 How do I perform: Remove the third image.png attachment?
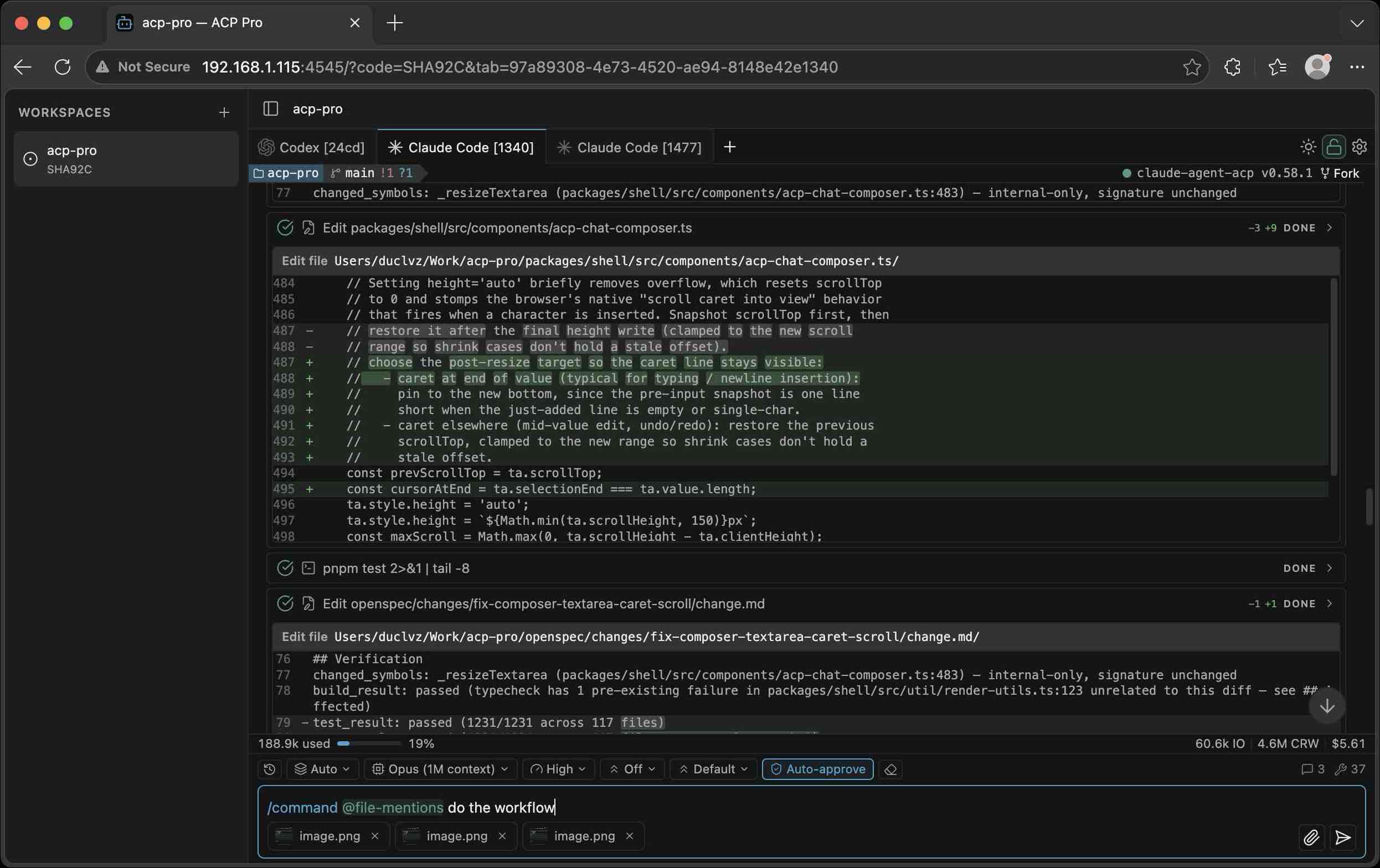[x=629, y=836]
